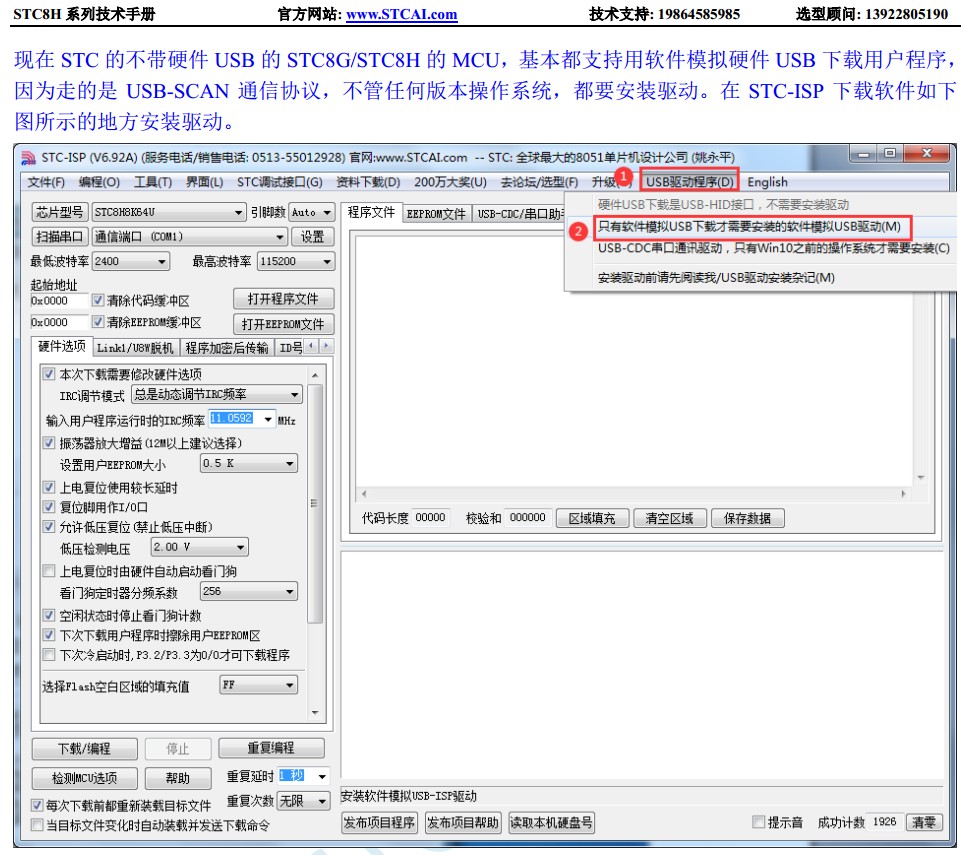Viewport: 963px width, 855px height.
Task: Toggle 下次下载用户程序时擦除用户EEPROM区 checkbox
Action: 49,635
